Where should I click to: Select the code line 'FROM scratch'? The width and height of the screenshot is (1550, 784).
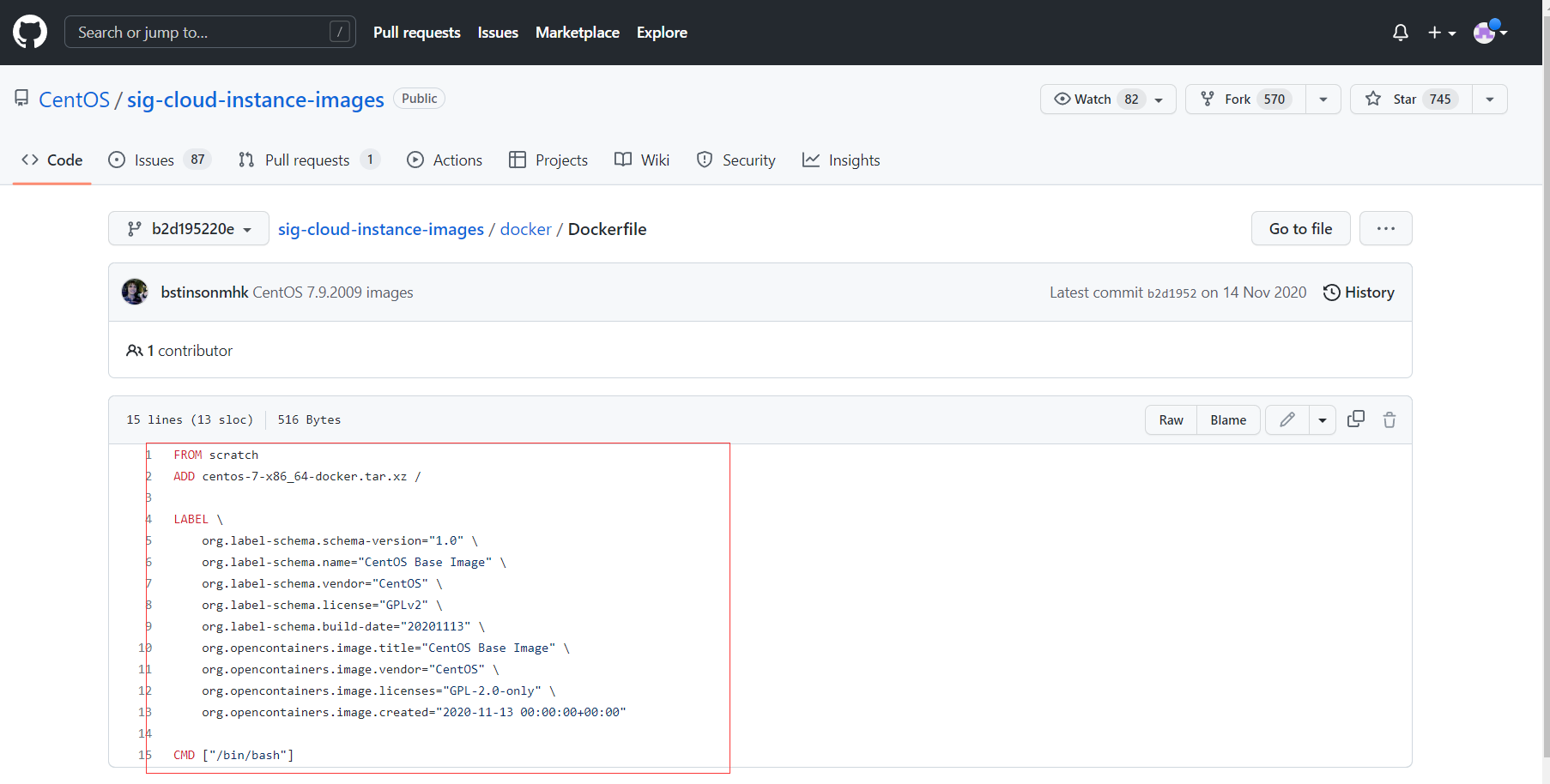(x=215, y=455)
